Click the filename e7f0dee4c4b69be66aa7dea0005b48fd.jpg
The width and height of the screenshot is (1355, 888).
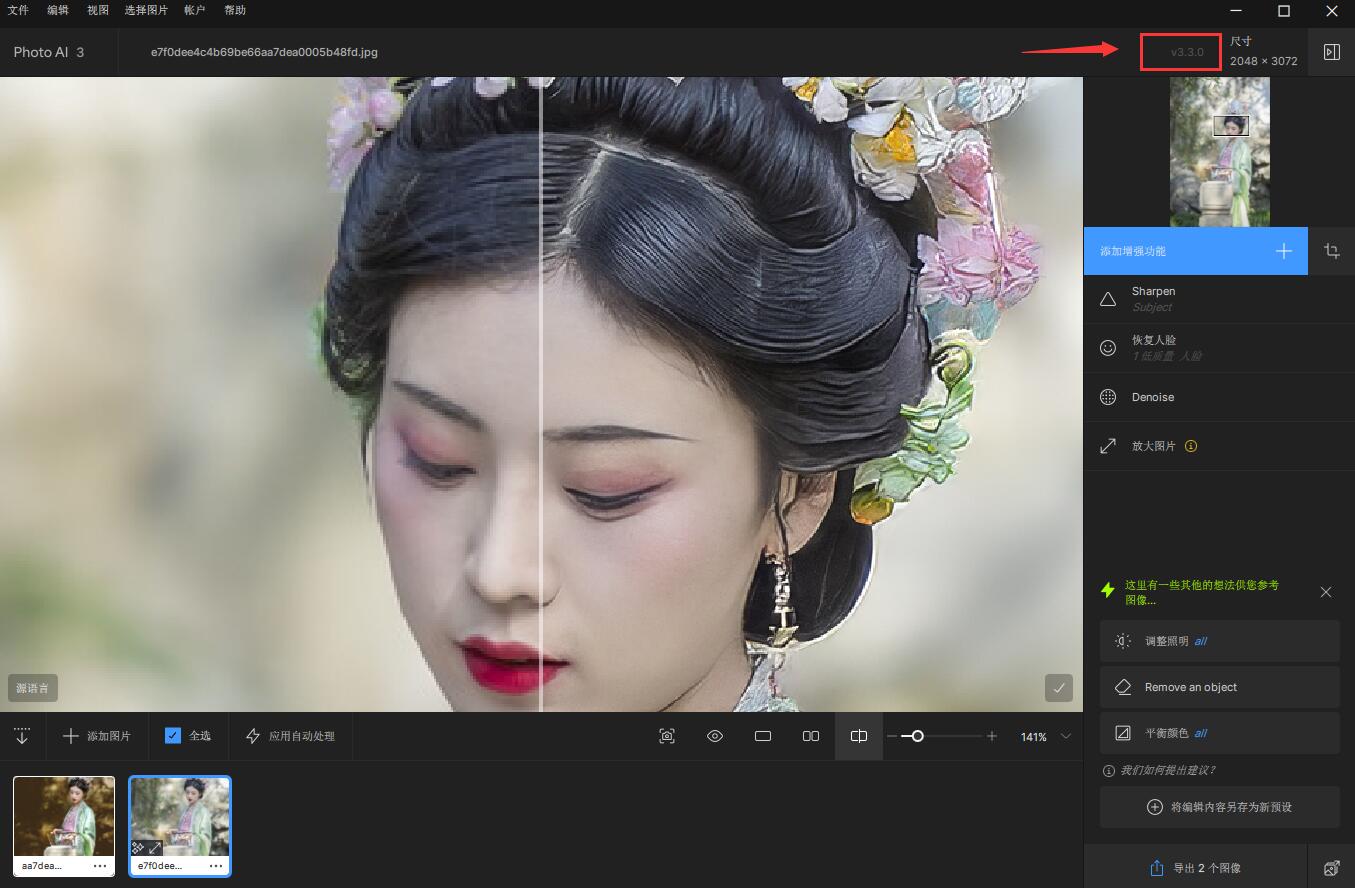tap(264, 52)
